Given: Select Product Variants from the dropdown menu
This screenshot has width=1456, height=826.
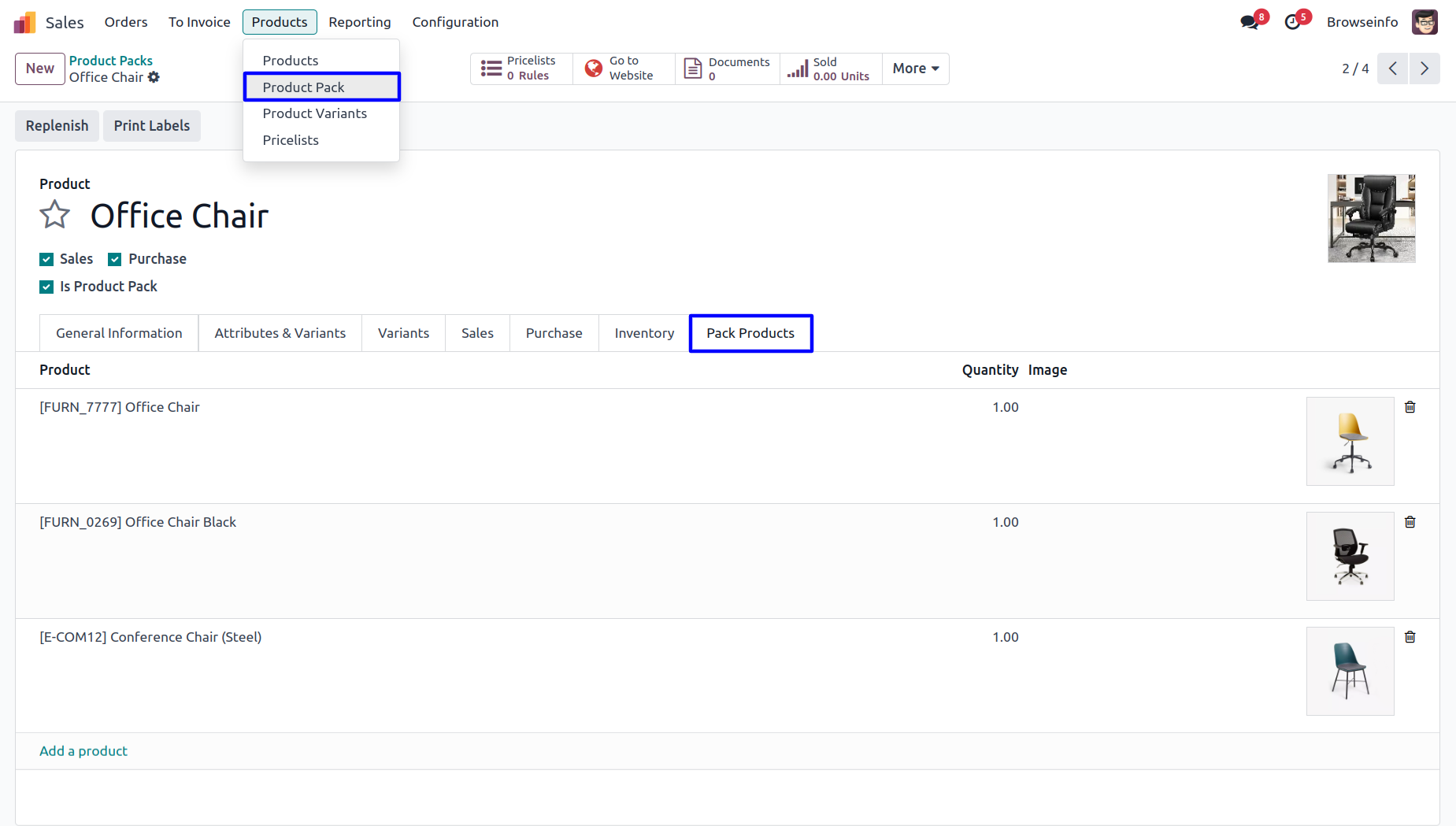Looking at the screenshot, I should coord(314,113).
